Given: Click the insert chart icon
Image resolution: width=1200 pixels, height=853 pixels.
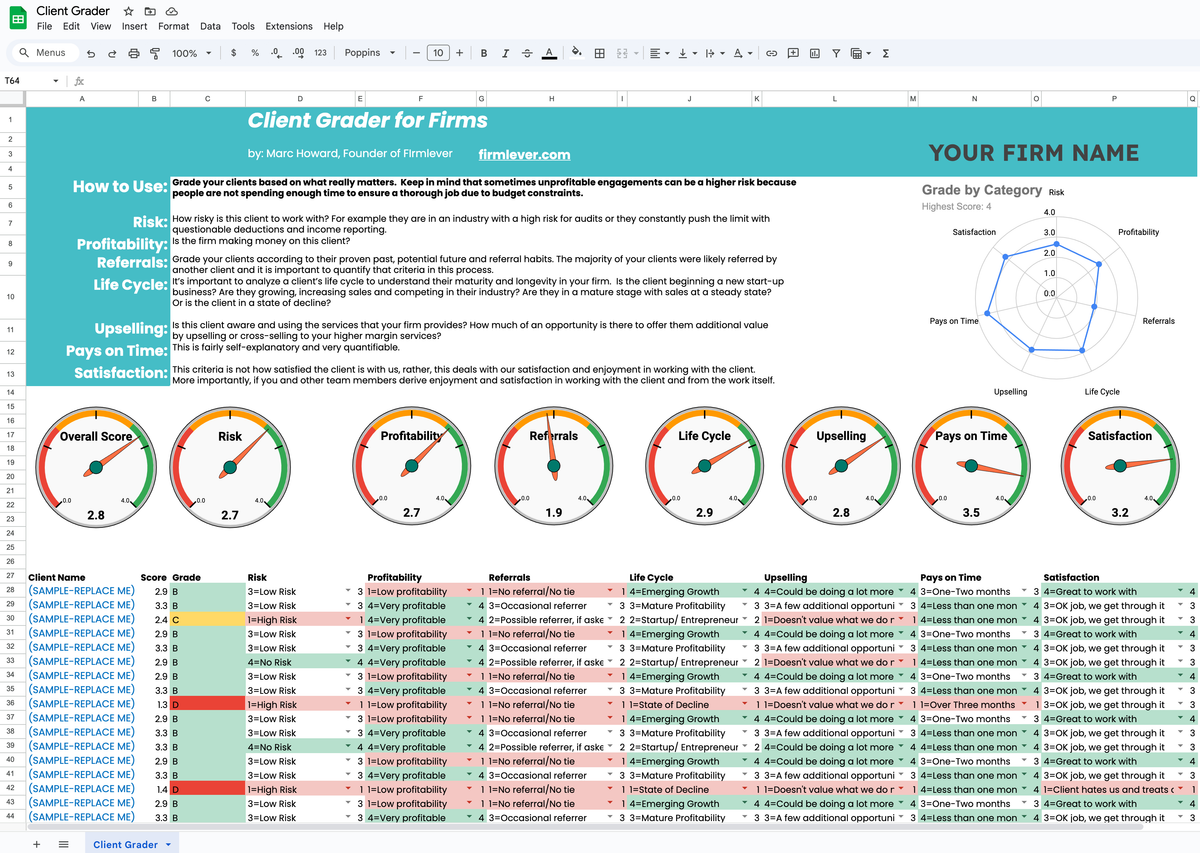Looking at the screenshot, I should tap(814, 53).
